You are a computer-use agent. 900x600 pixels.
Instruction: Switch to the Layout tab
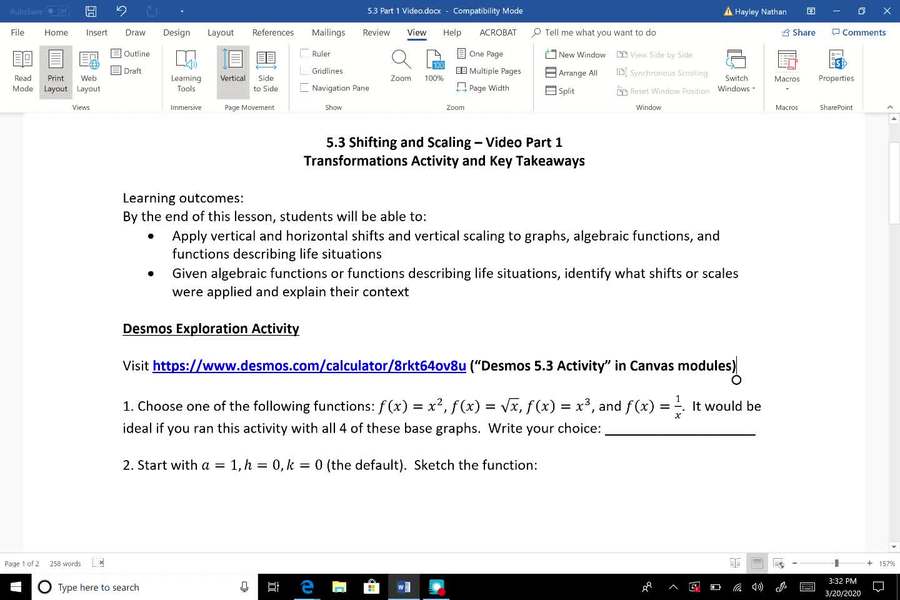[220, 32]
